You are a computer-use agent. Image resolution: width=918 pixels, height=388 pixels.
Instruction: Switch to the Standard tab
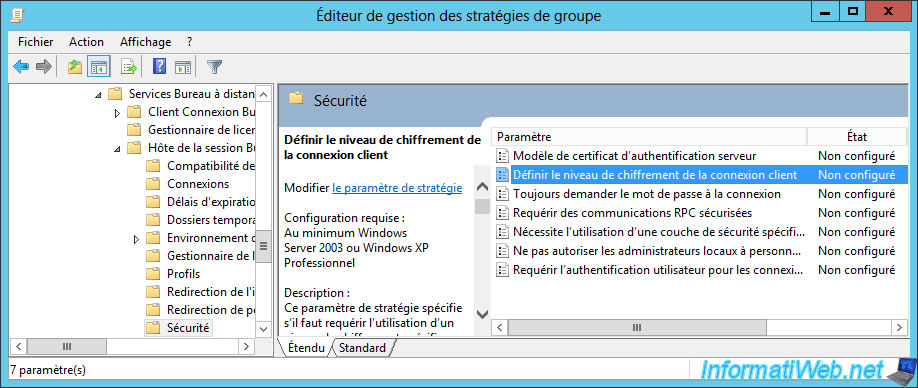[x=362, y=348]
